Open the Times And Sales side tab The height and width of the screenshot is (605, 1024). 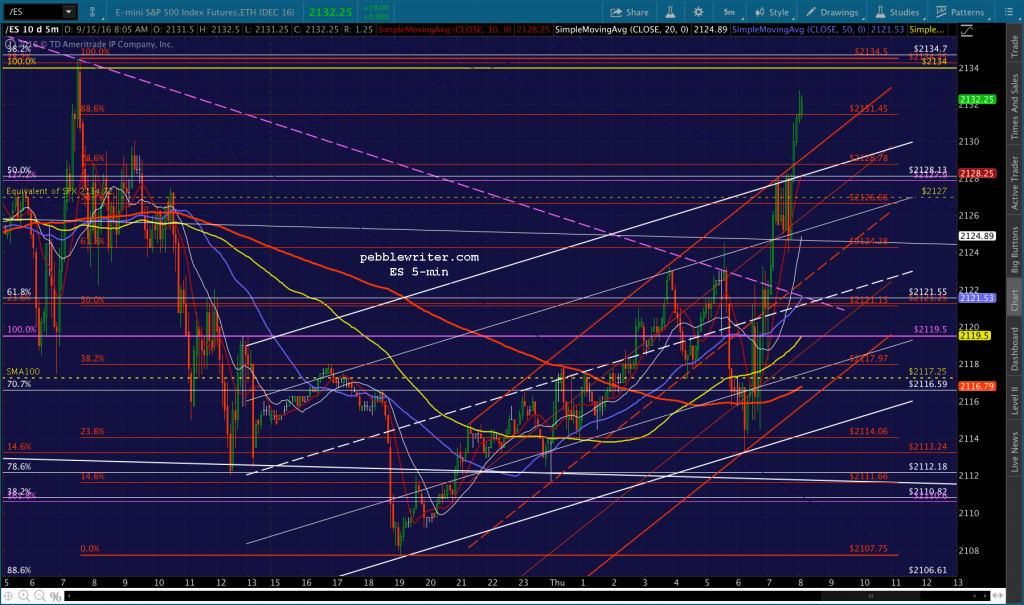(1015, 106)
